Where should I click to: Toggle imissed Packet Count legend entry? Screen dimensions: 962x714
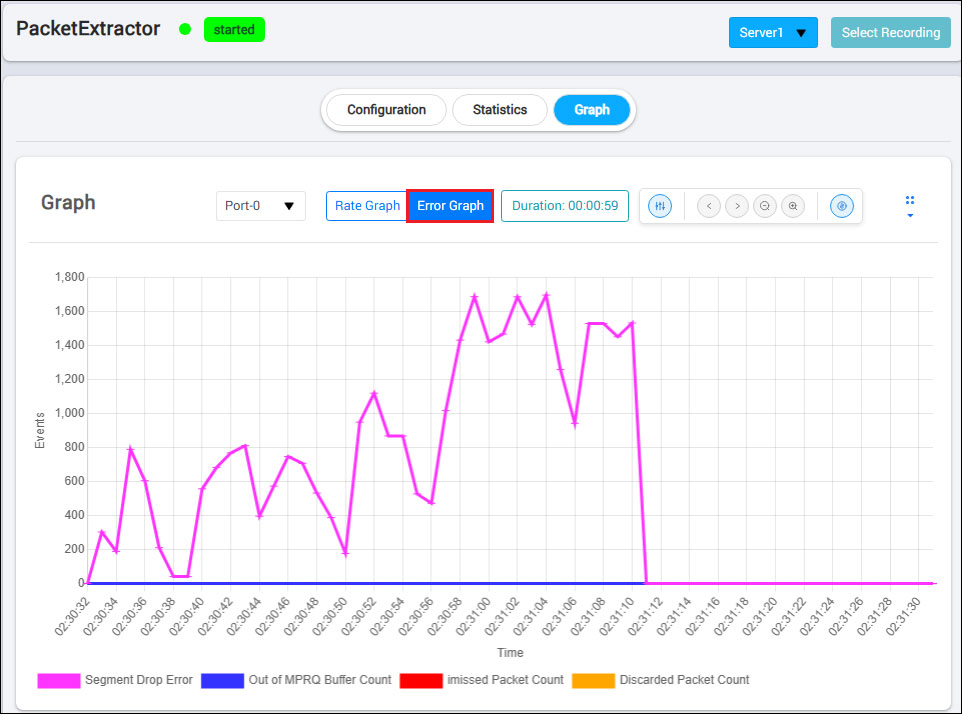pos(481,680)
